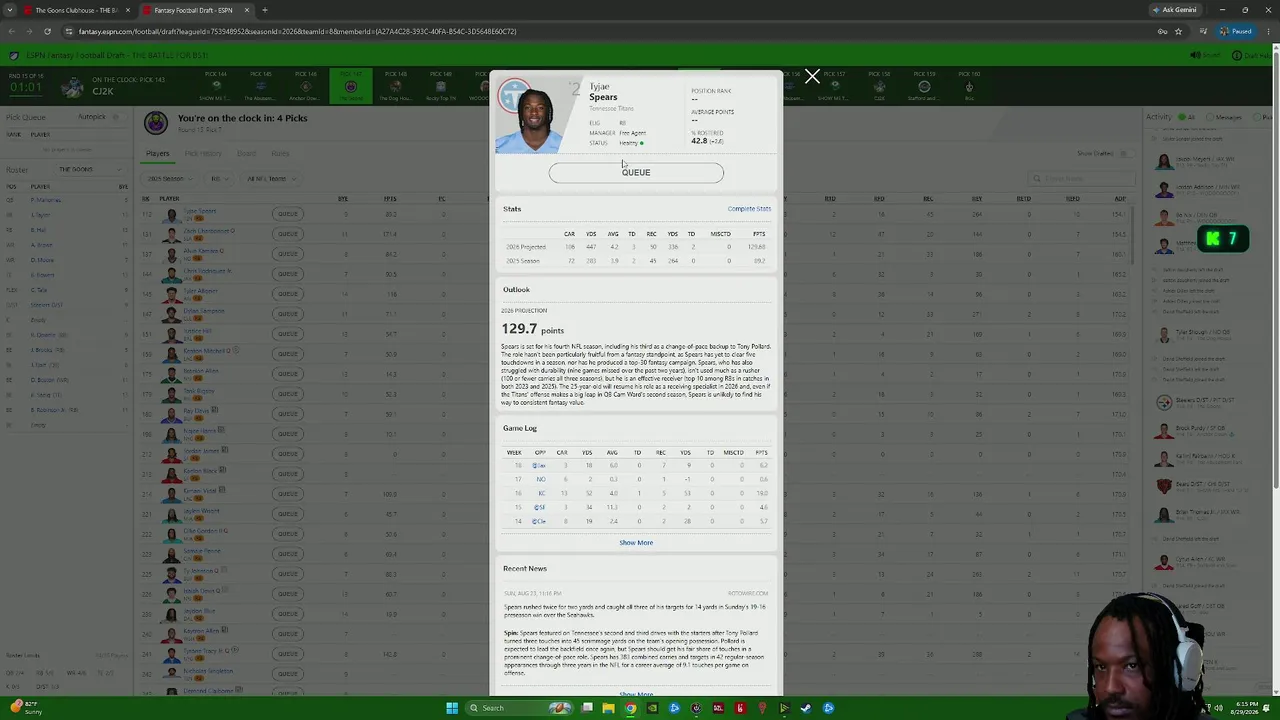Select the Pick 146 card

pyautogui.click(x=305, y=86)
